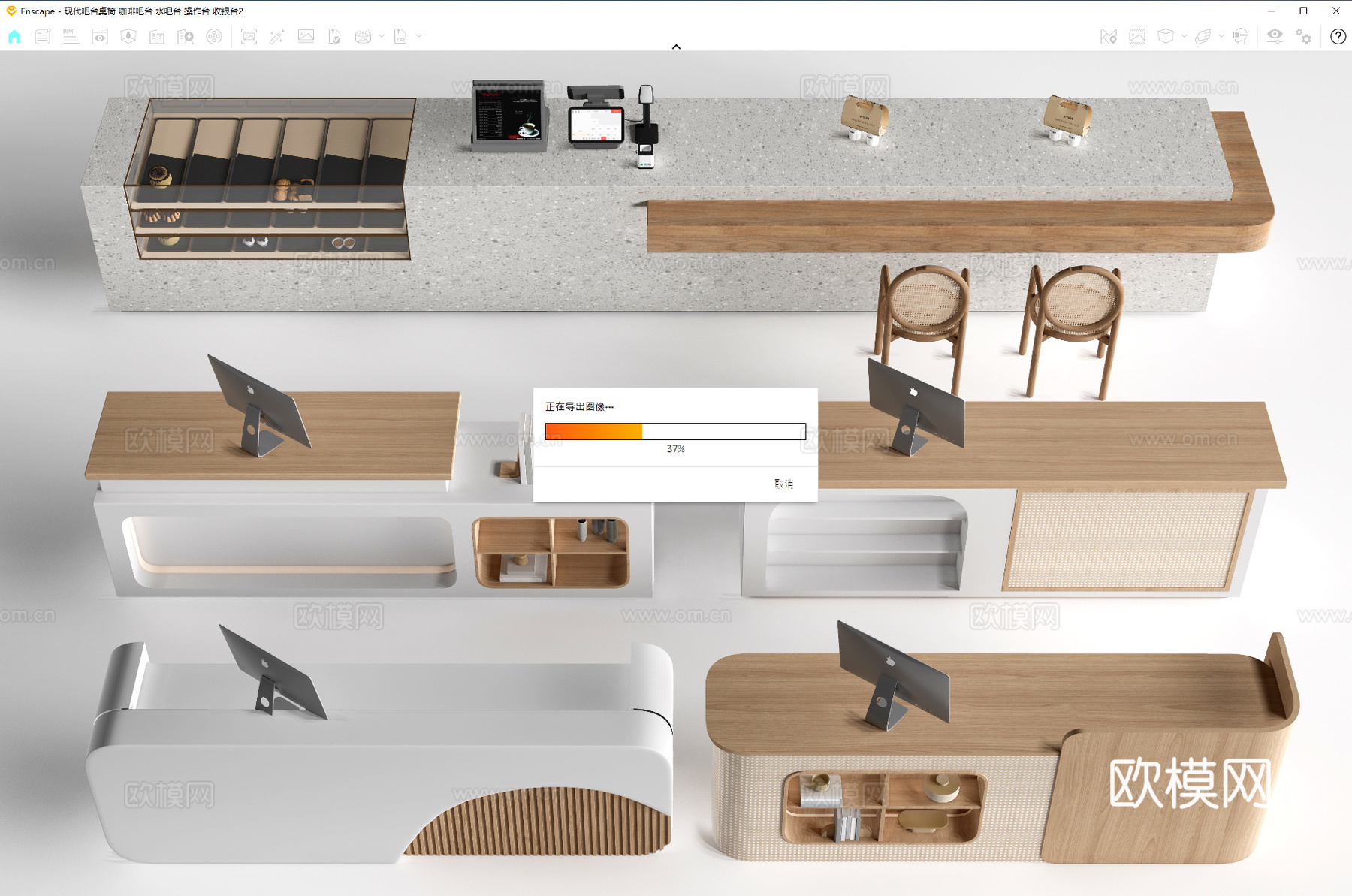Click the Enscape logo in title bar

point(11,11)
